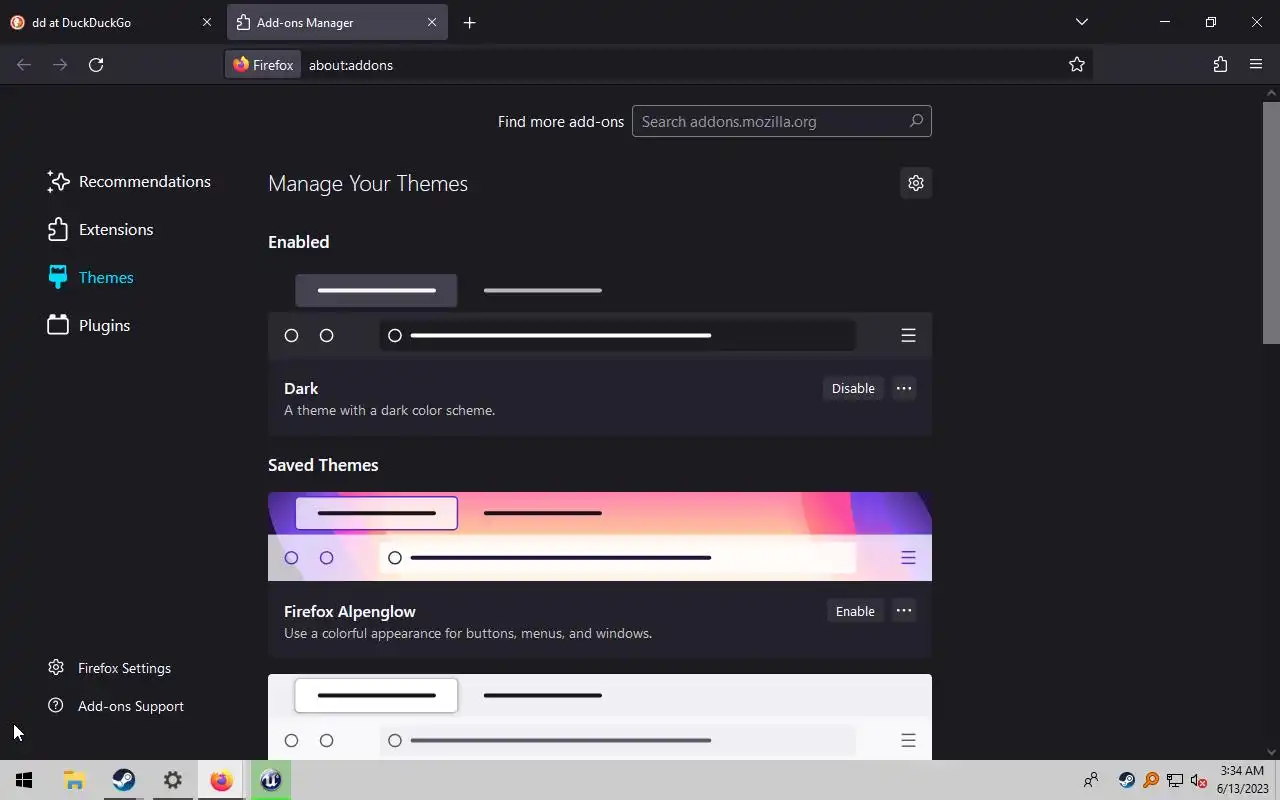Click the about:addons URL text
1280x800 pixels.
point(351,65)
